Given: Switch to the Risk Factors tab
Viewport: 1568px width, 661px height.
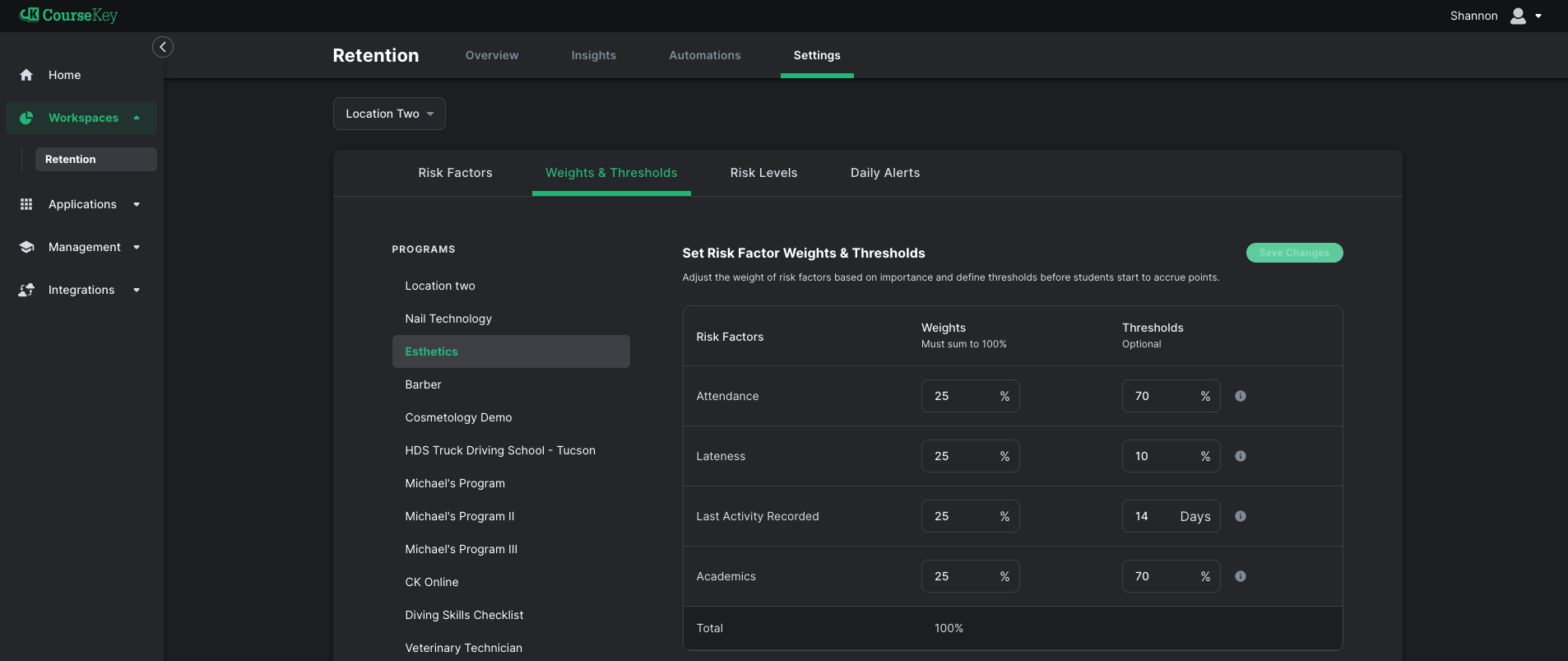Looking at the screenshot, I should pos(455,173).
